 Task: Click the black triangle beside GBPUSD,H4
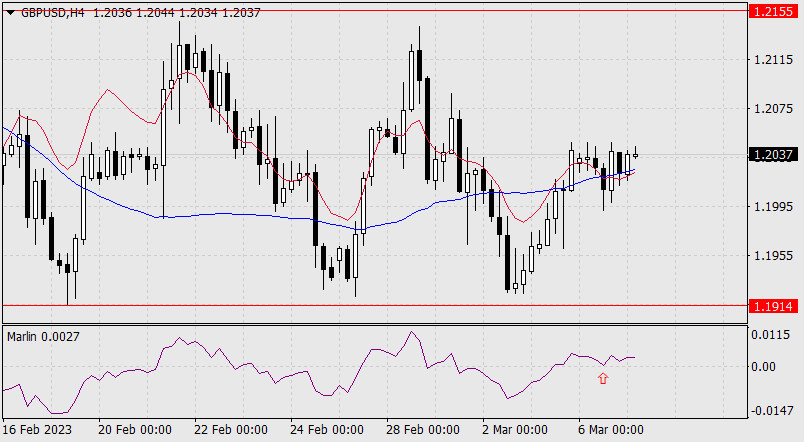[10, 12]
